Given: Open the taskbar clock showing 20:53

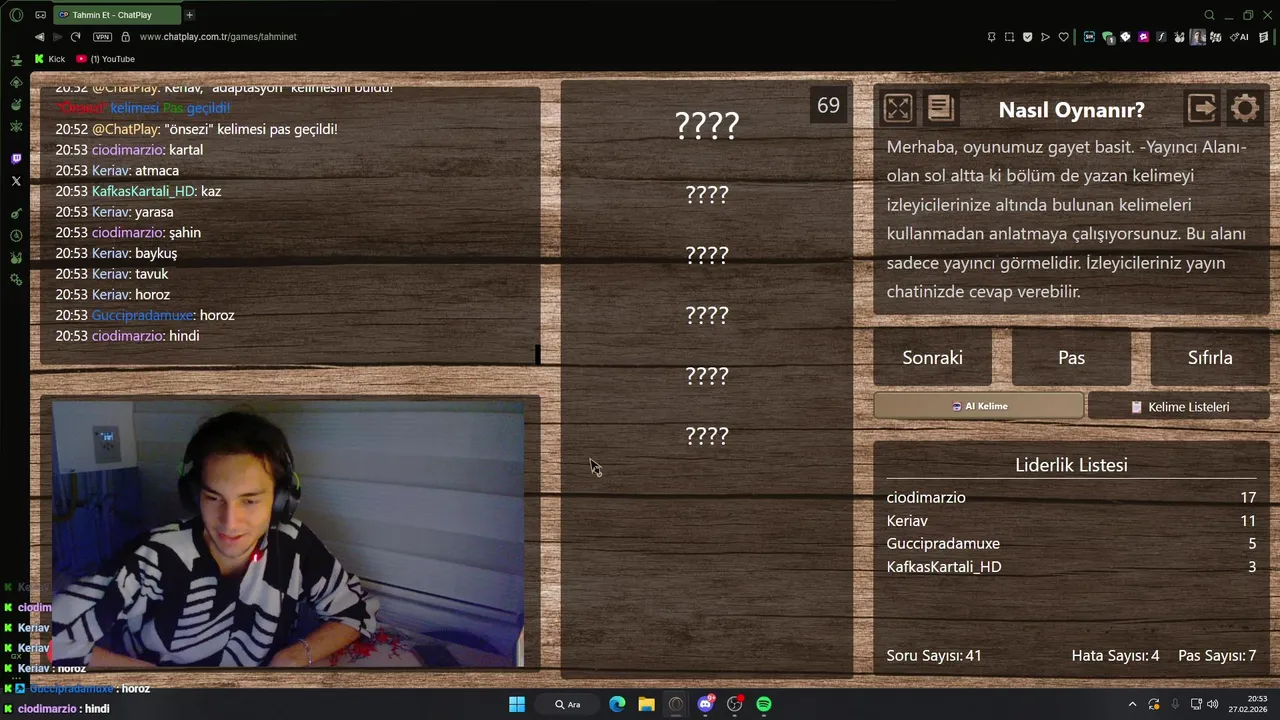Looking at the screenshot, I should (1248, 704).
